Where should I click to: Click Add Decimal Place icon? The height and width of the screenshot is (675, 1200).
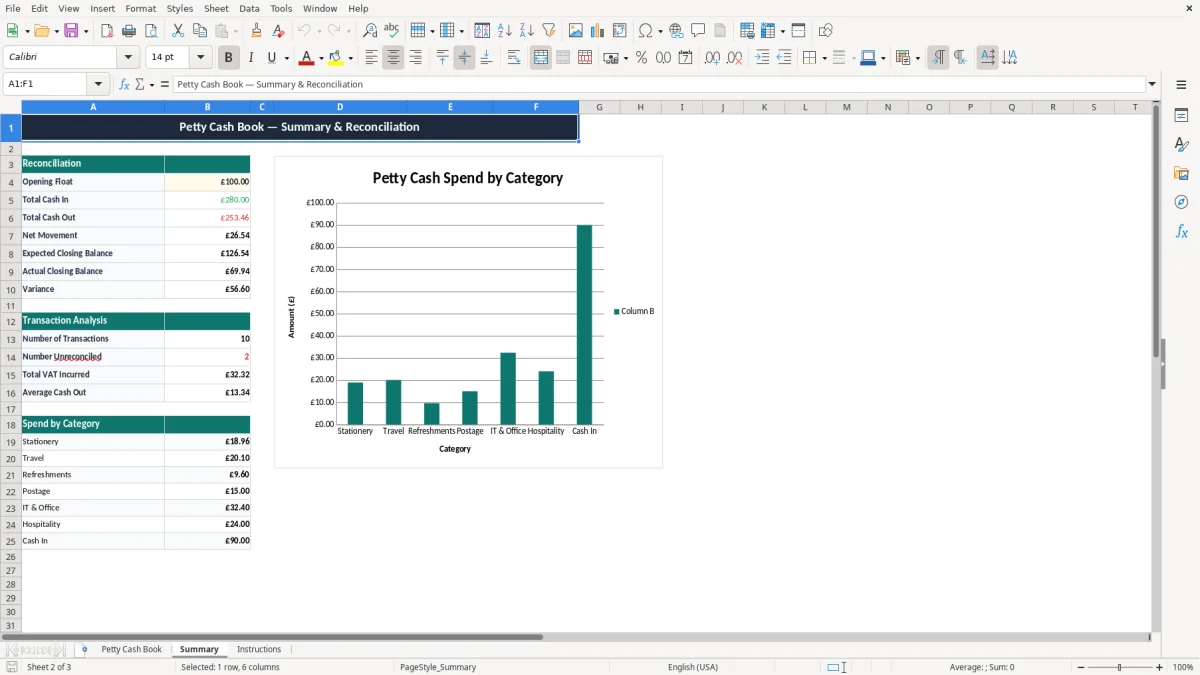click(712, 58)
